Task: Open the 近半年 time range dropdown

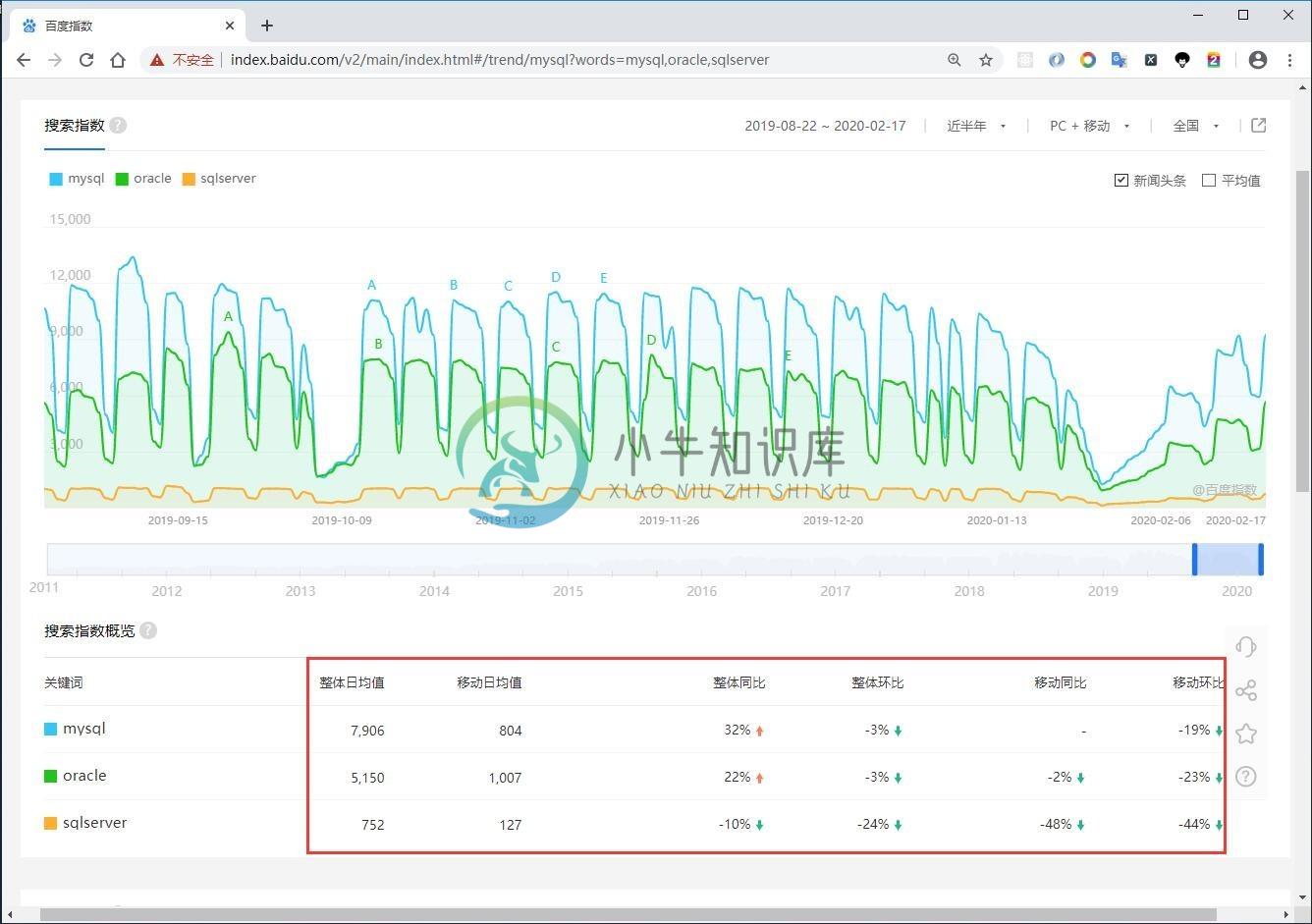Action: click(x=976, y=126)
